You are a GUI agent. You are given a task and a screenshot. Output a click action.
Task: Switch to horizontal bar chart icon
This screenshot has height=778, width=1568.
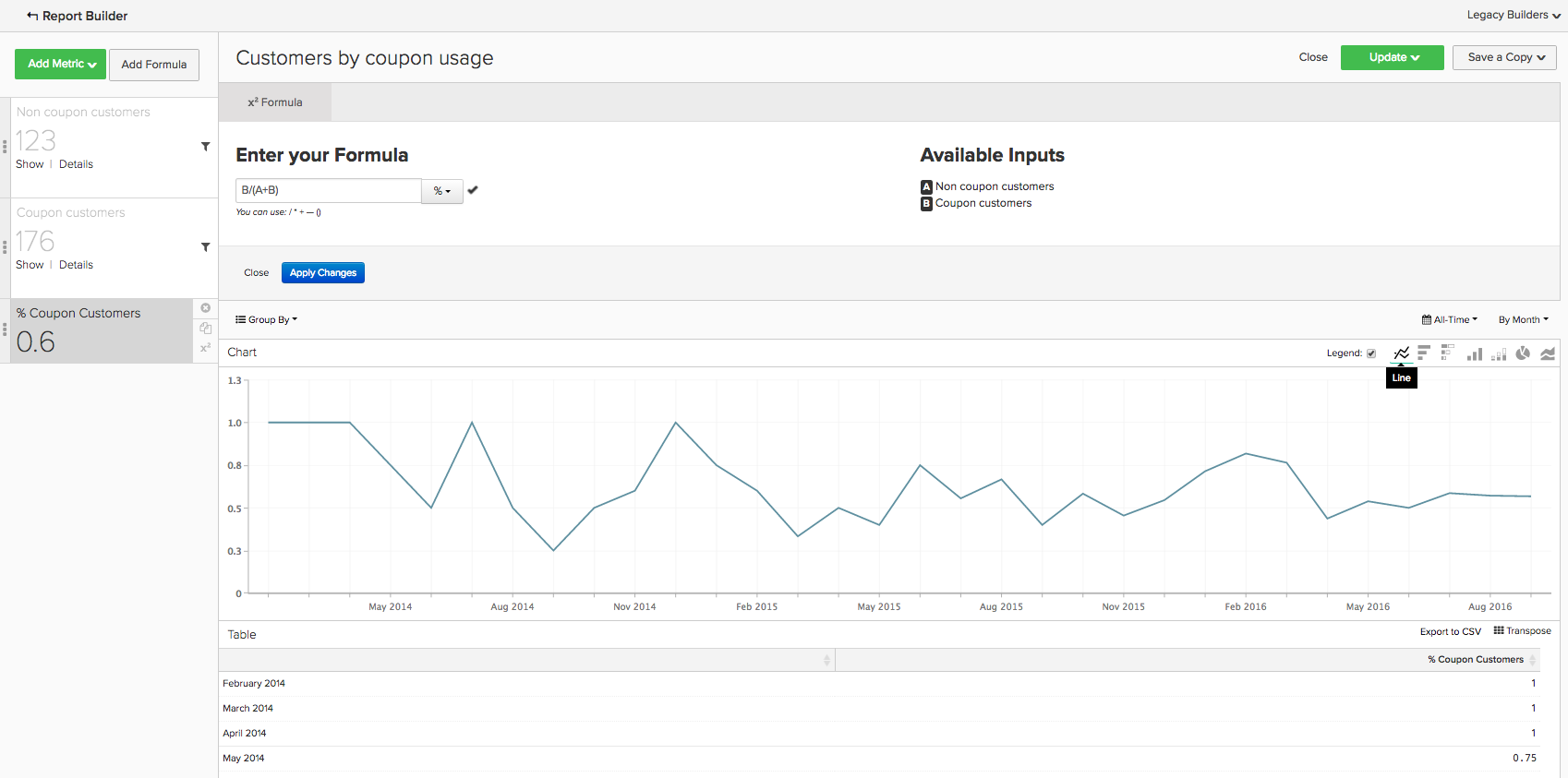[1424, 353]
